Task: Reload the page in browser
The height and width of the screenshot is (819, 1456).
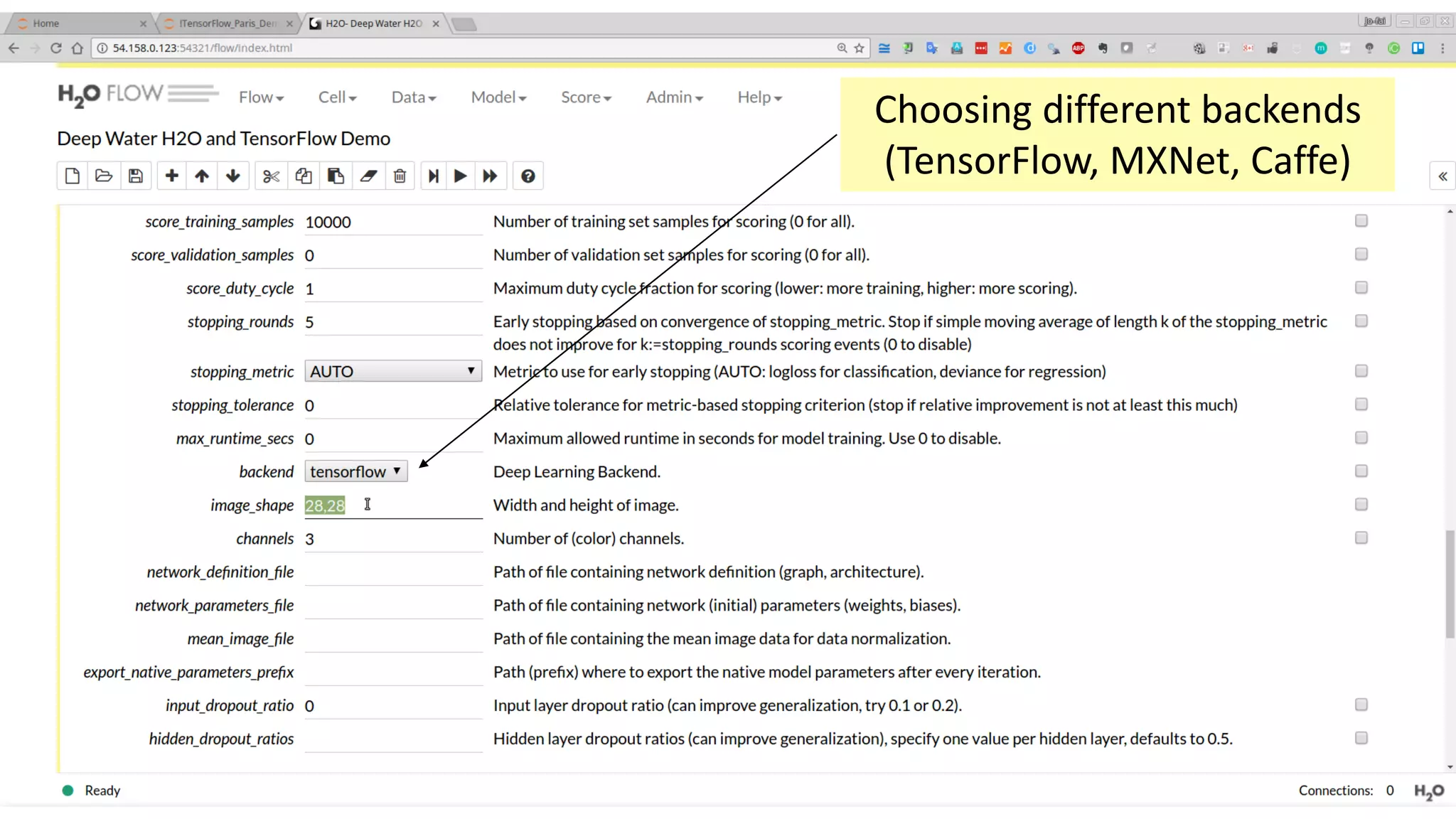Action: [x=56, y=48]
